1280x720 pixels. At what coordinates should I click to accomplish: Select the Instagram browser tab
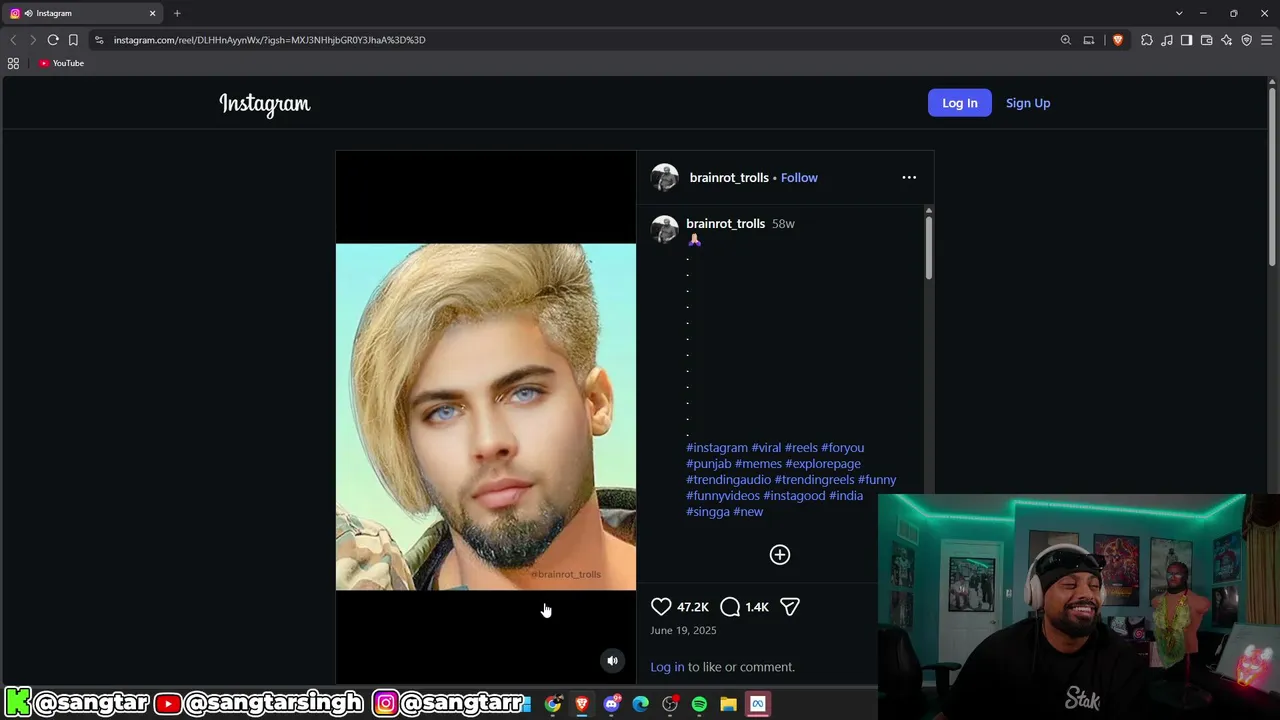coord(84,13)
